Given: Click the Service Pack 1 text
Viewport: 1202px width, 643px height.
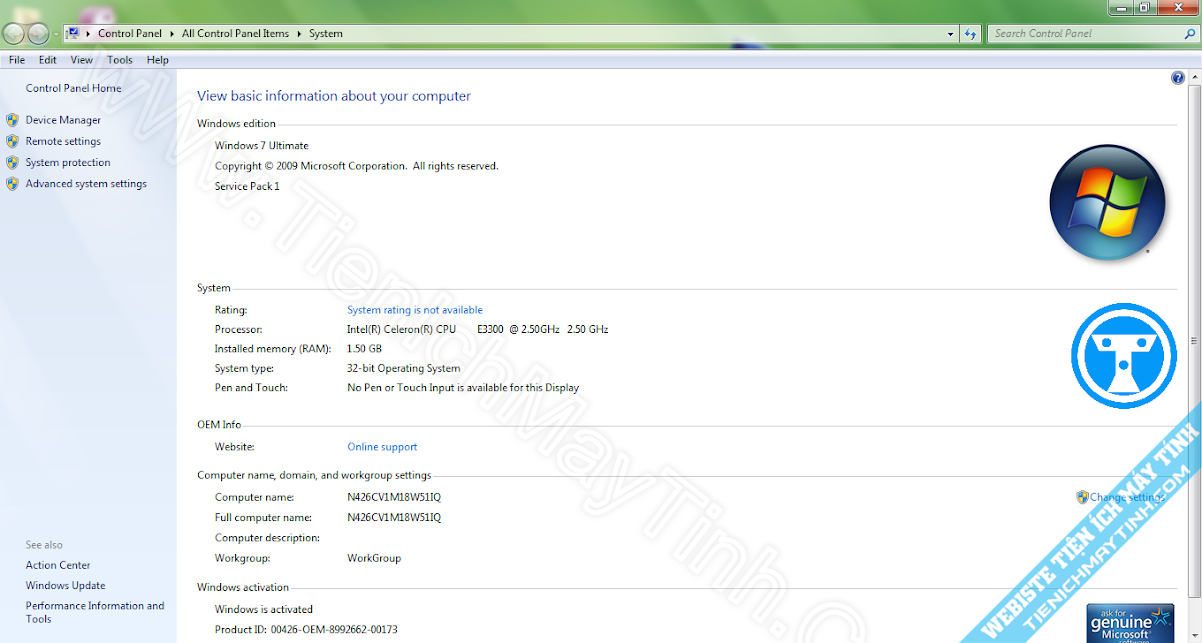Looking at the screenshot, I should [x=247, y=187].
